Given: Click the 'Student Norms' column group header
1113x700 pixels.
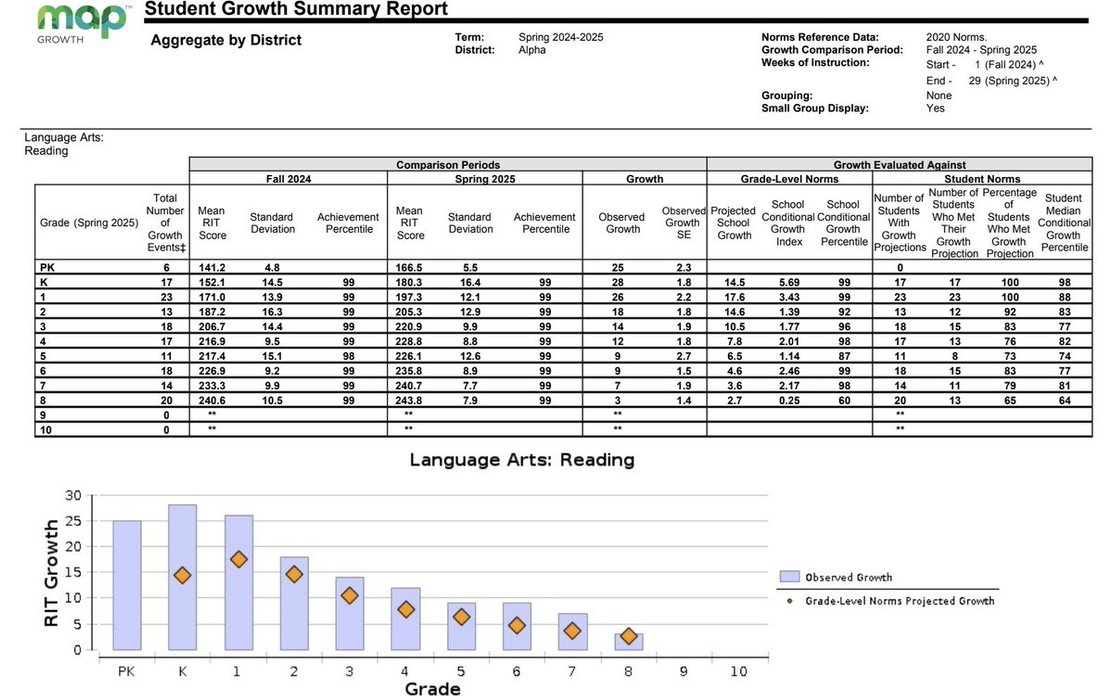Looking at the screenshot, I should click(x=982, y=179).
